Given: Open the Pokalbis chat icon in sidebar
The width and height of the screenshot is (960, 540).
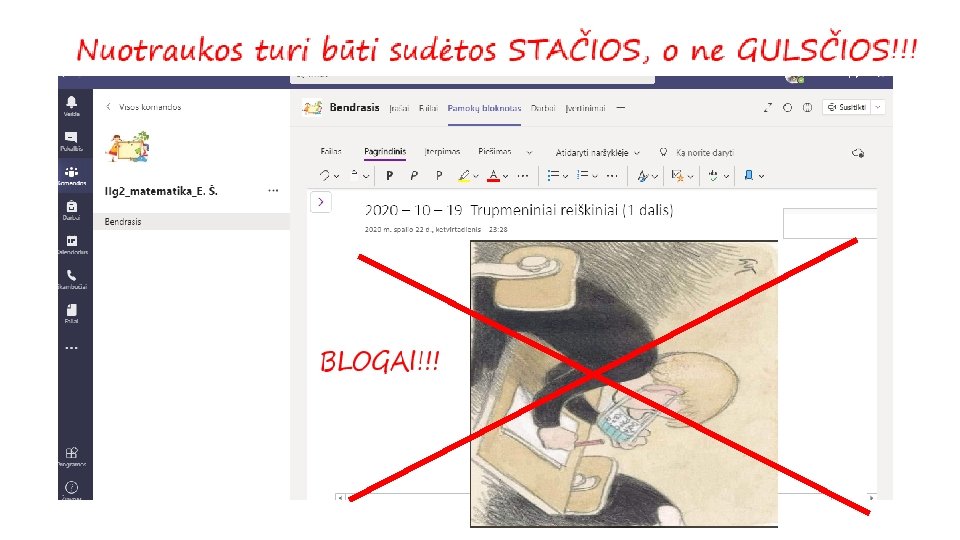Looking at the screenshot, I should coord(72,141).
